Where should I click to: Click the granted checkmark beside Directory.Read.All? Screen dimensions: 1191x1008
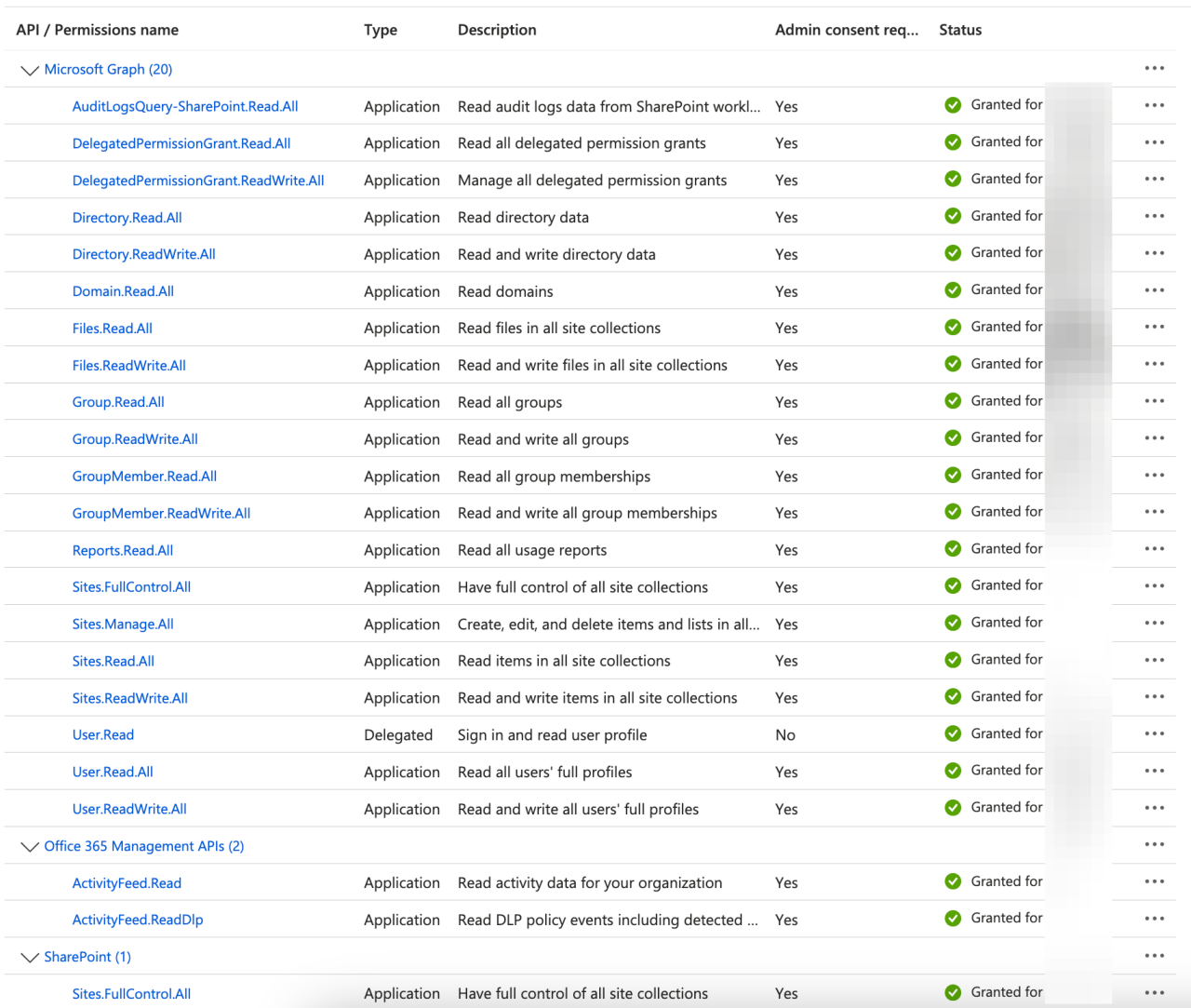point(953,214)
